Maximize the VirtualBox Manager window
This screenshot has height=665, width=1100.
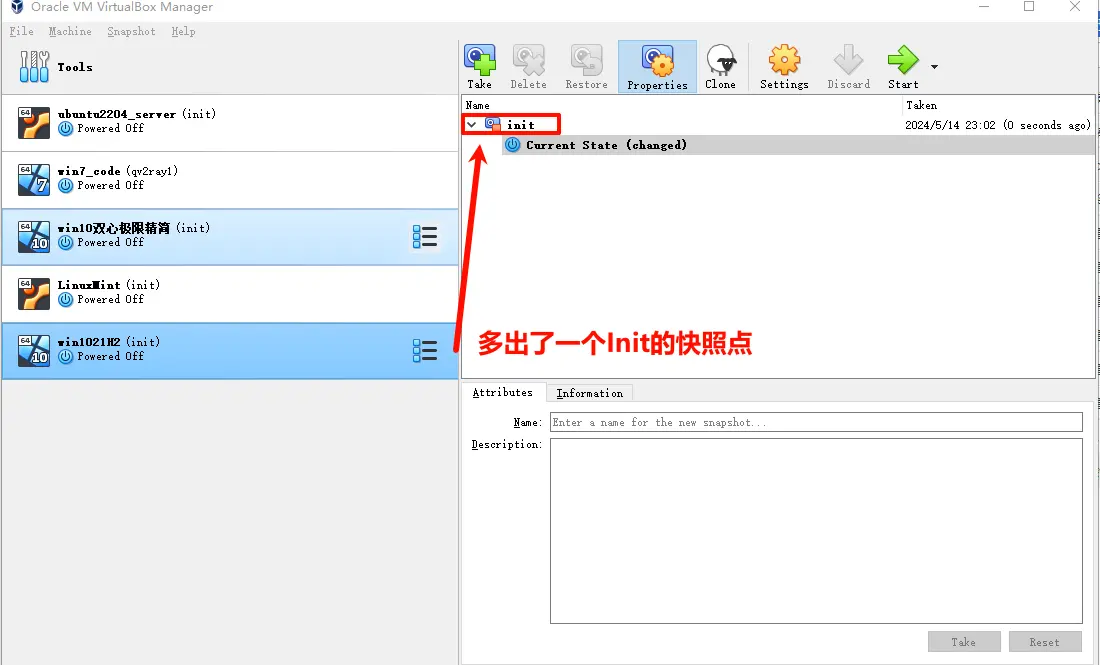click(1029, 6)
